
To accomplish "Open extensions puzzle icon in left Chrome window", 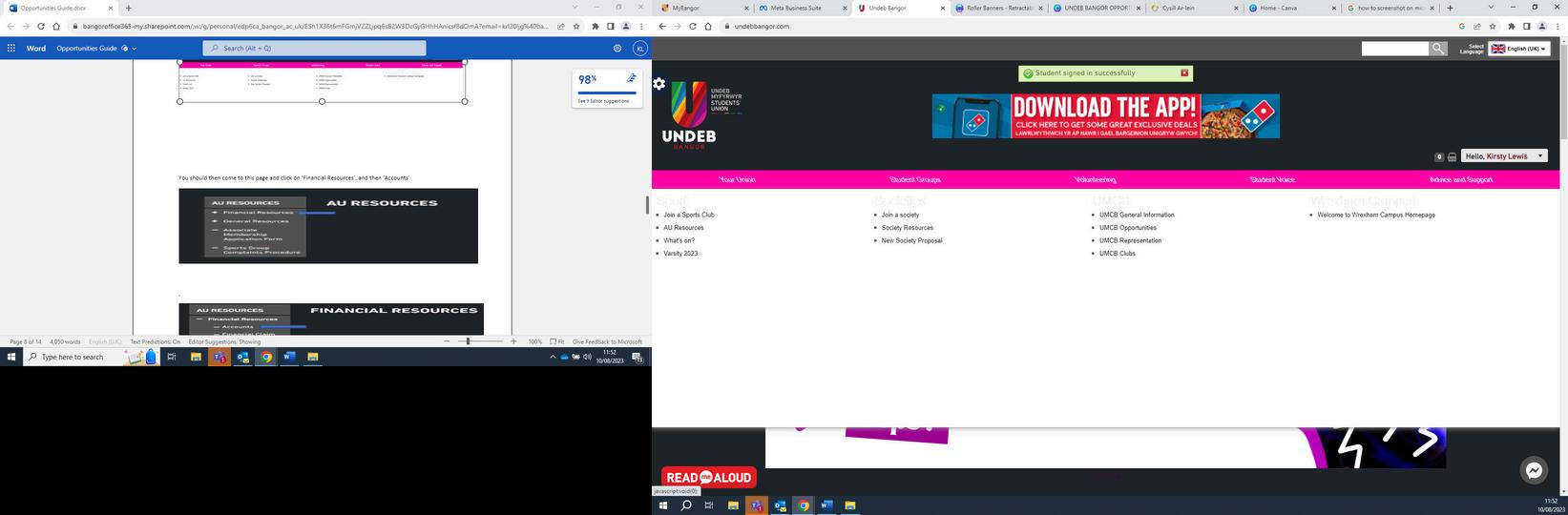I will (596, 26).
